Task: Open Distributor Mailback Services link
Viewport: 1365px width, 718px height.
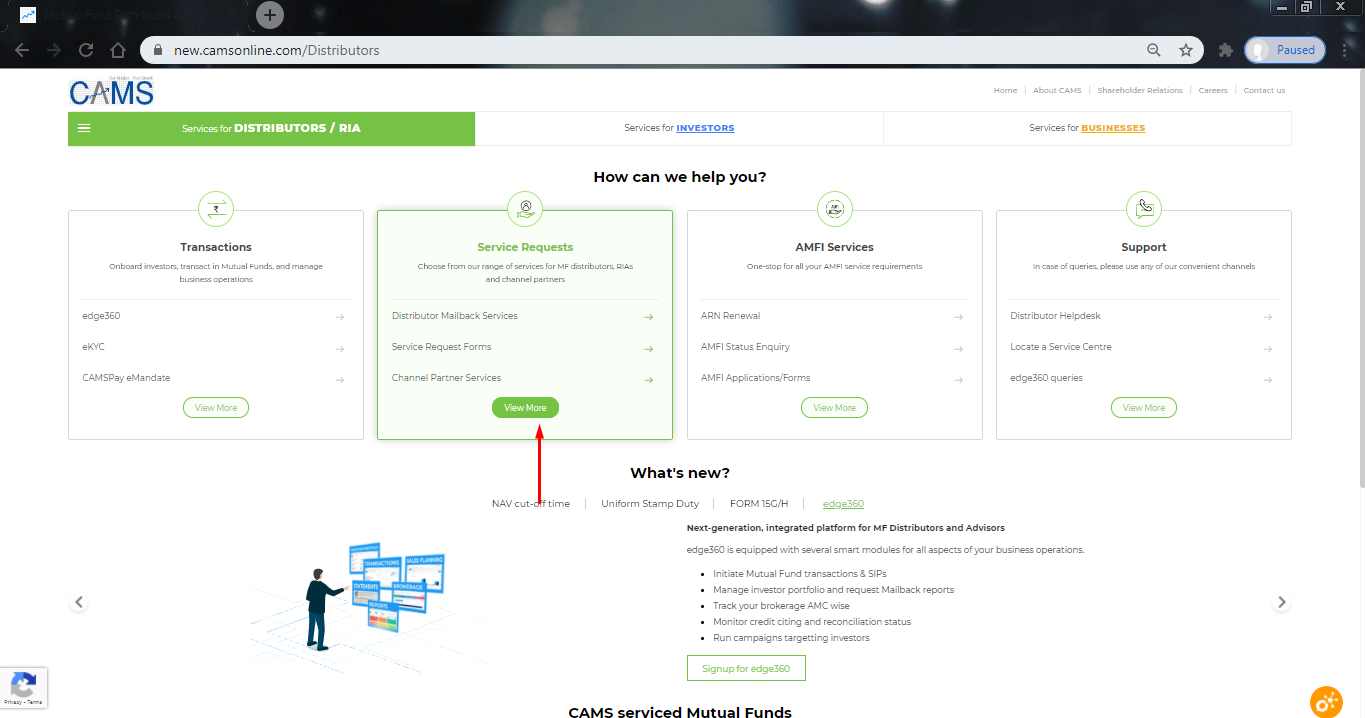Action: point(455,316)
